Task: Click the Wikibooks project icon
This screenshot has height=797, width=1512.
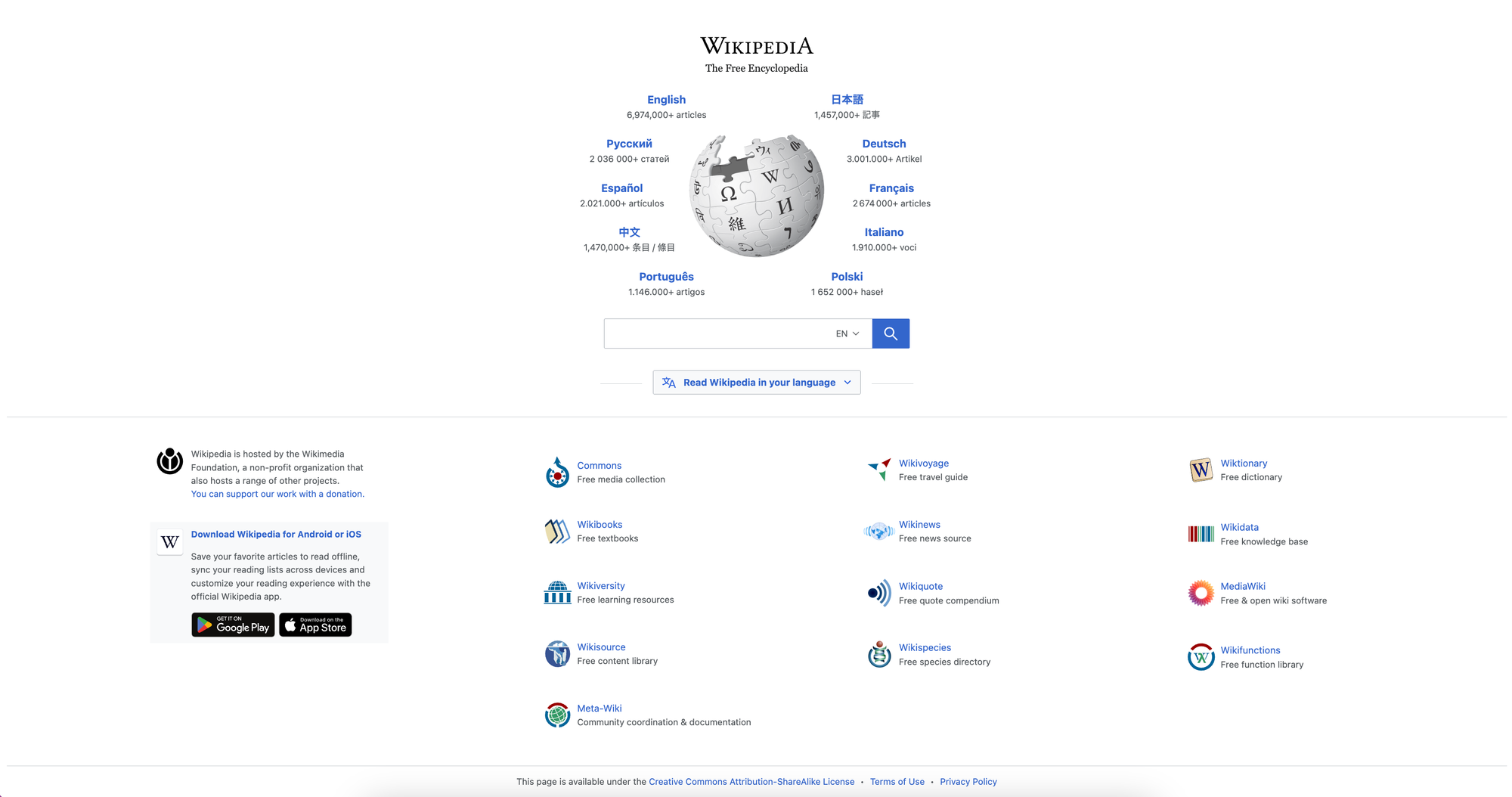Action: [x=557, y=532]
